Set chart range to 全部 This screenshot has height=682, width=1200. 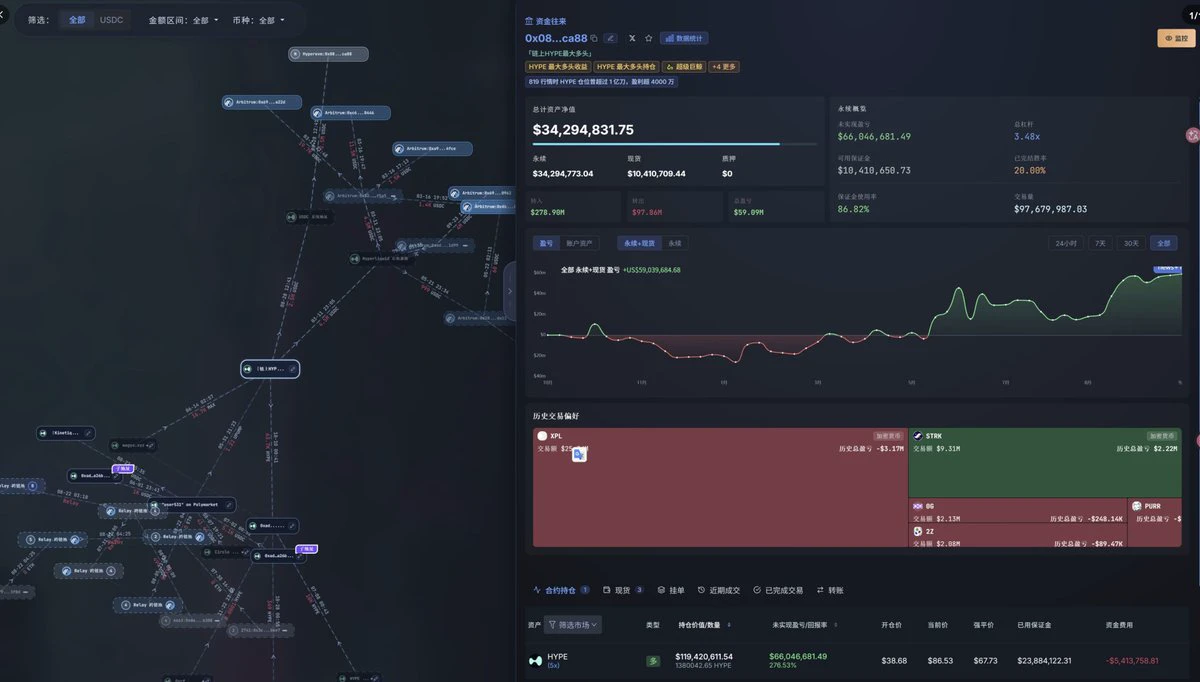click(1163, 243)
